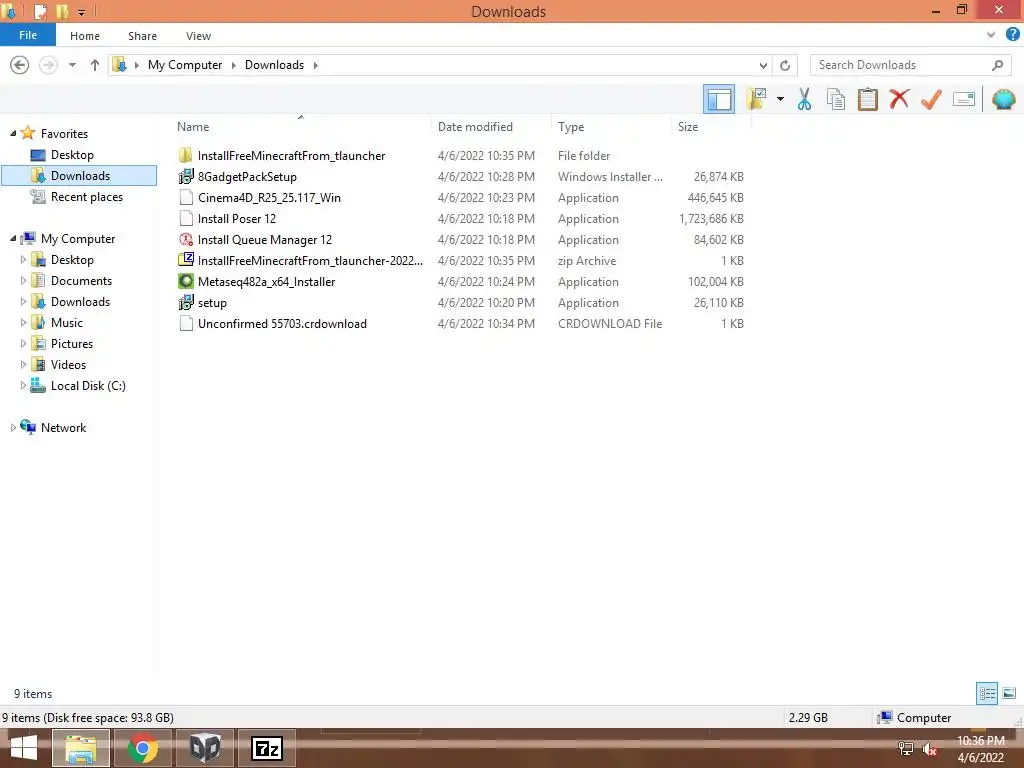Select the InstallFreeMinecraftFrom_tlauncher-2022 zip archive
Screen dimensions: 1024x768
pos(310,261)
